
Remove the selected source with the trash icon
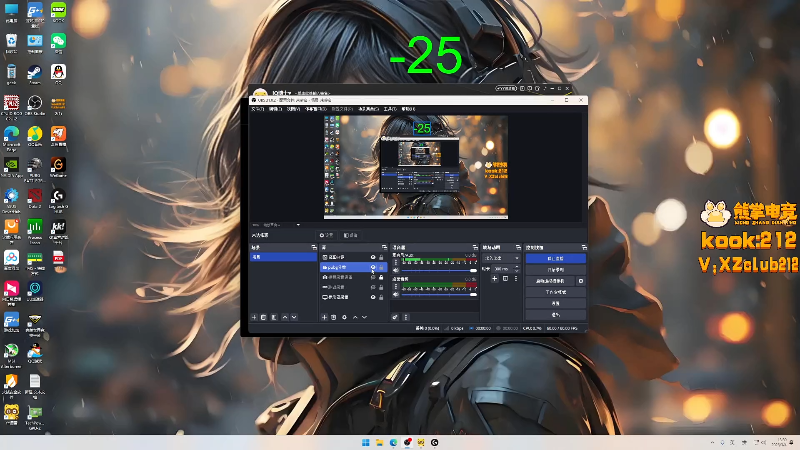coord(334,317)
